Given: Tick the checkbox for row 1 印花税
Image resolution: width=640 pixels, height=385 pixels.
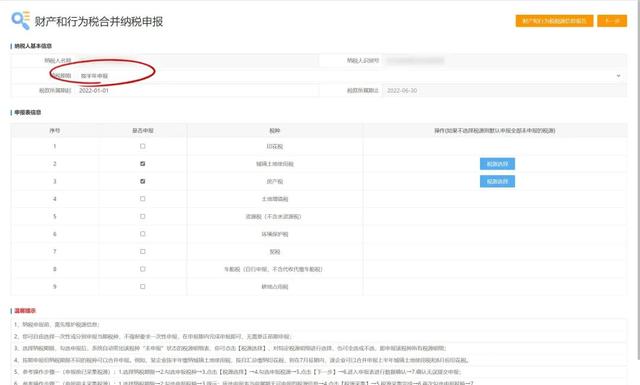Looking at the screenshot, I should pyautogui.click(x=142, y=146).
